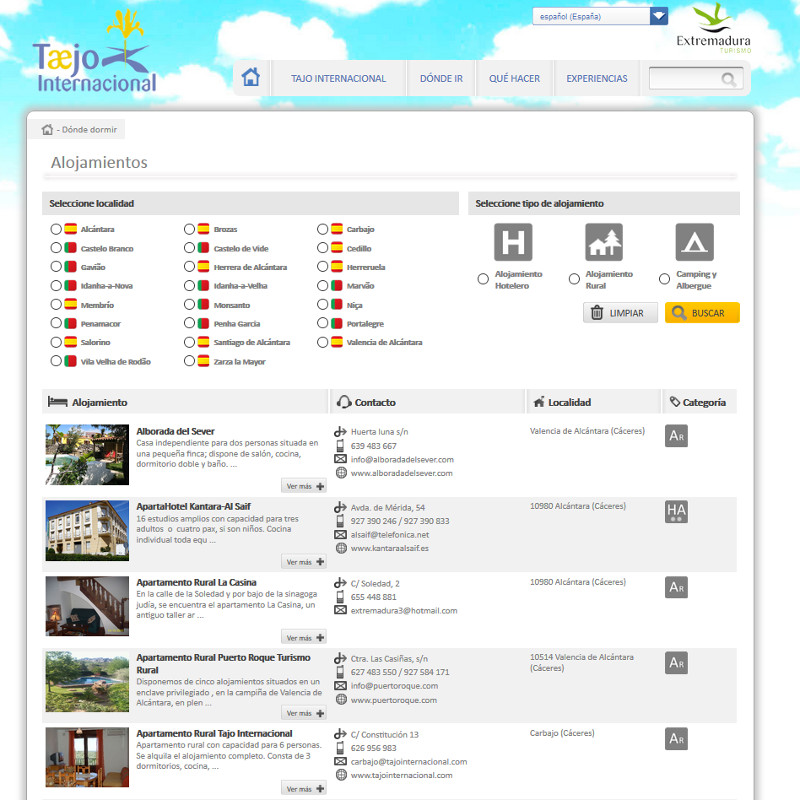800x800 pixels.
Task: Select the Alcántara locality radio button
Action: click(x=56, y=229)
